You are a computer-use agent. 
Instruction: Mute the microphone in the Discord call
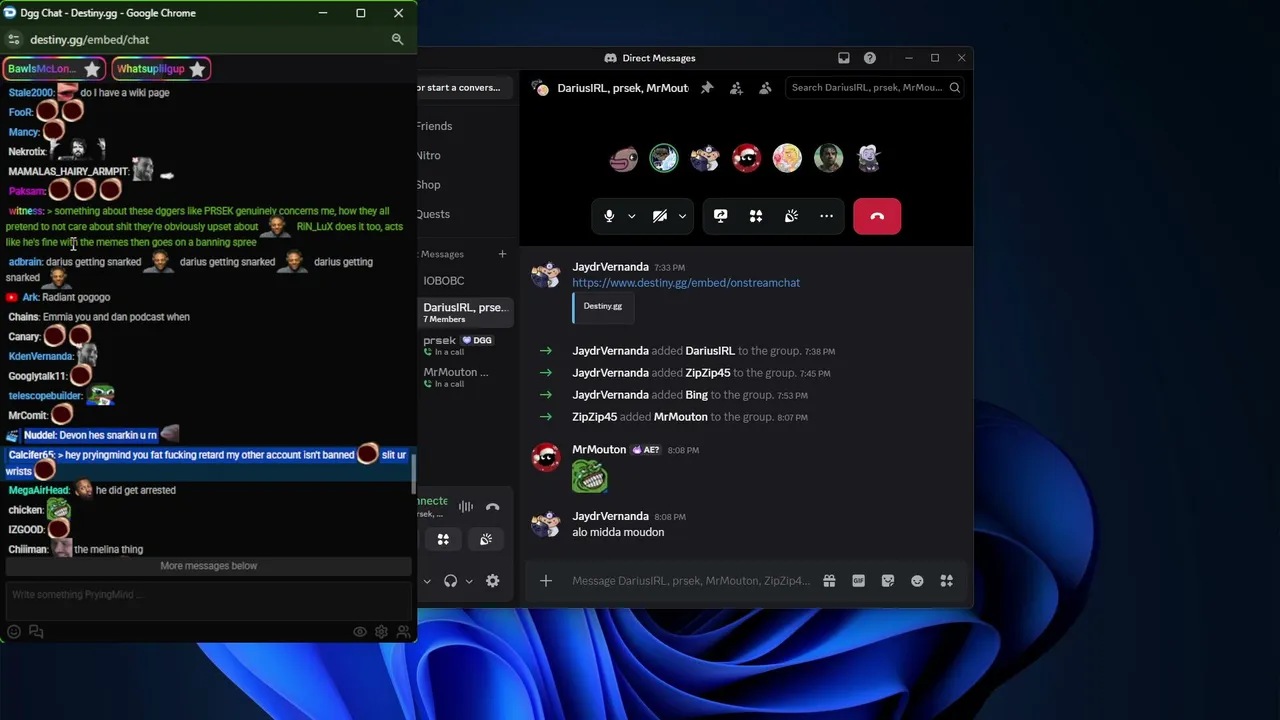[608, 216]
